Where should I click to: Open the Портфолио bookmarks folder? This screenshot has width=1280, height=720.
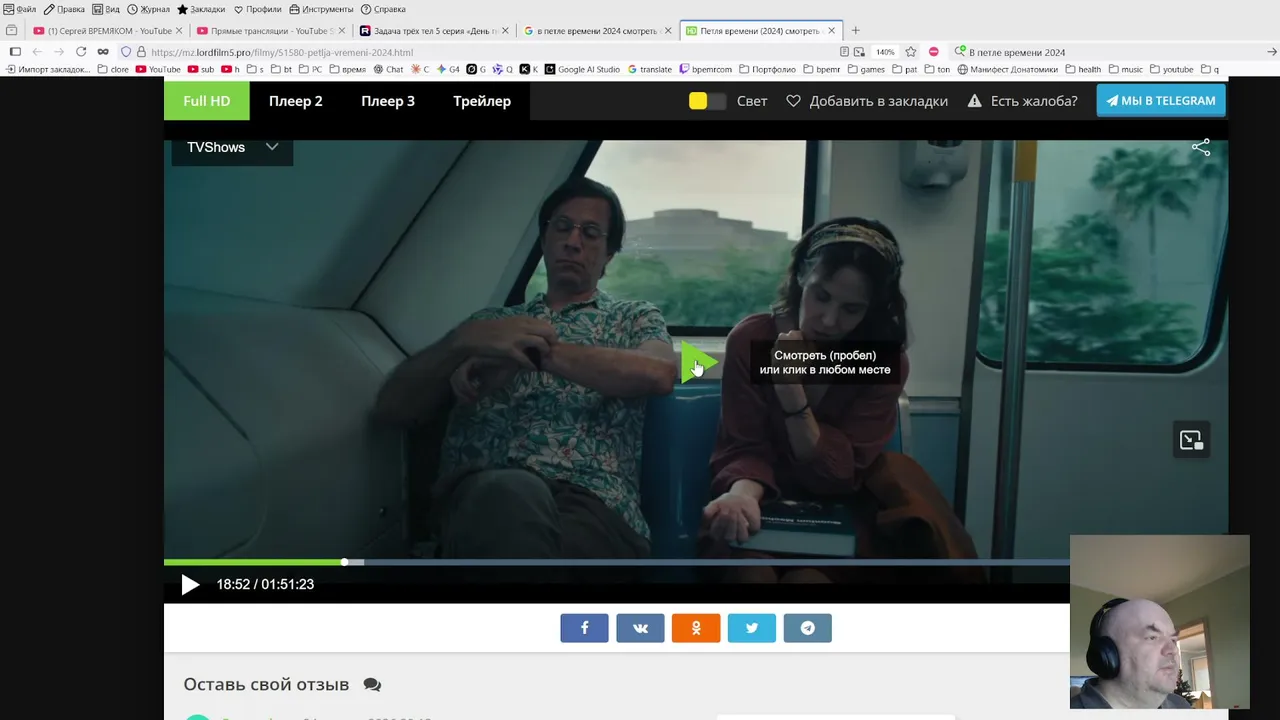tap(767, 70)
